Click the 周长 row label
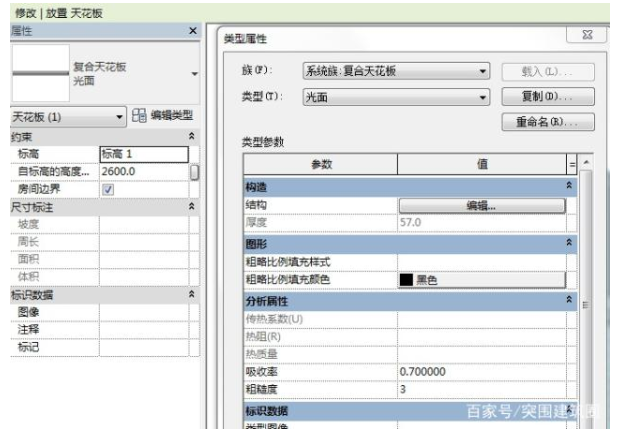 pos(28,242)
